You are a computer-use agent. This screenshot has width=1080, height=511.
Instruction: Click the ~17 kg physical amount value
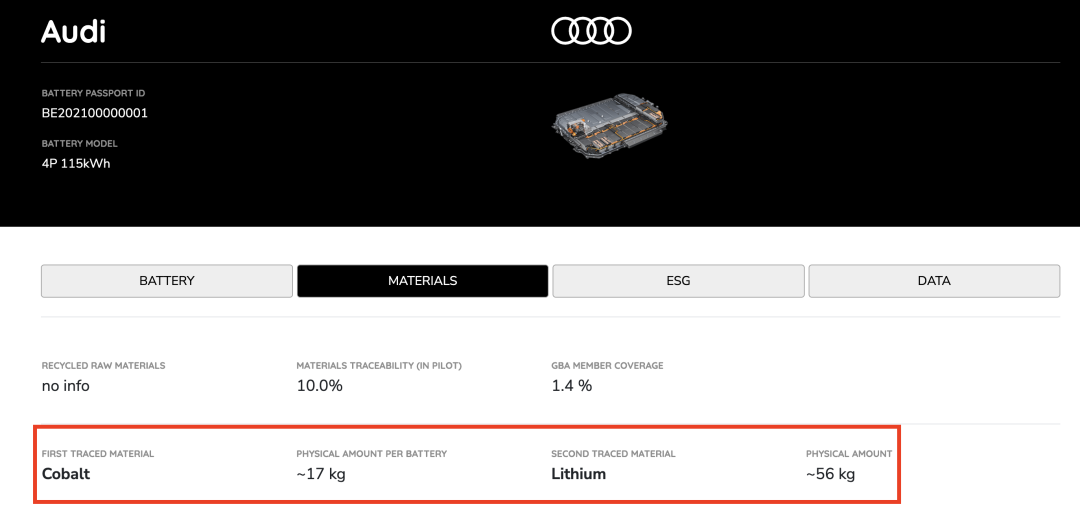click(x=321, y=474)
